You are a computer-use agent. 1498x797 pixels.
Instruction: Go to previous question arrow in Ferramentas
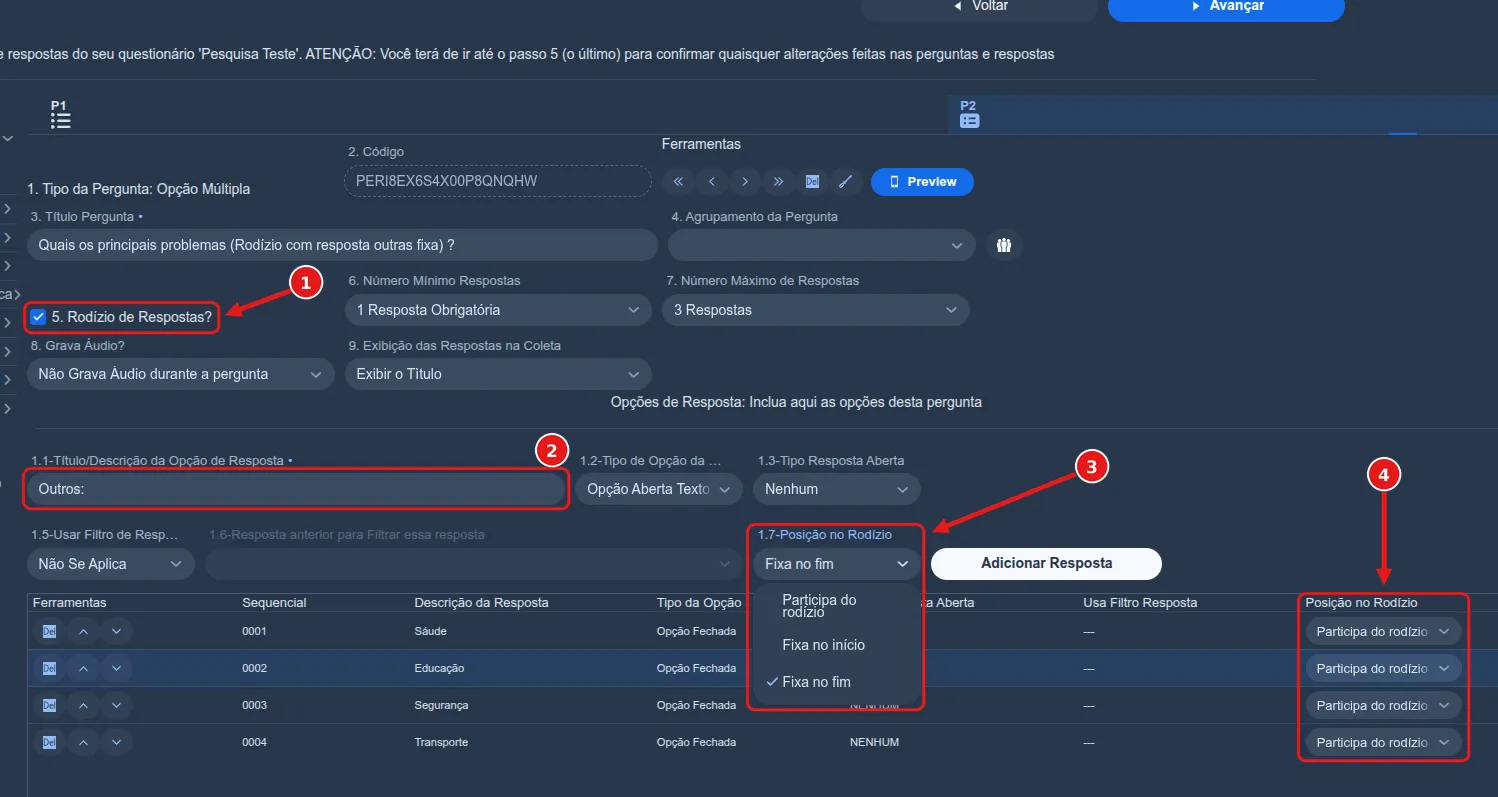[712, 182]
